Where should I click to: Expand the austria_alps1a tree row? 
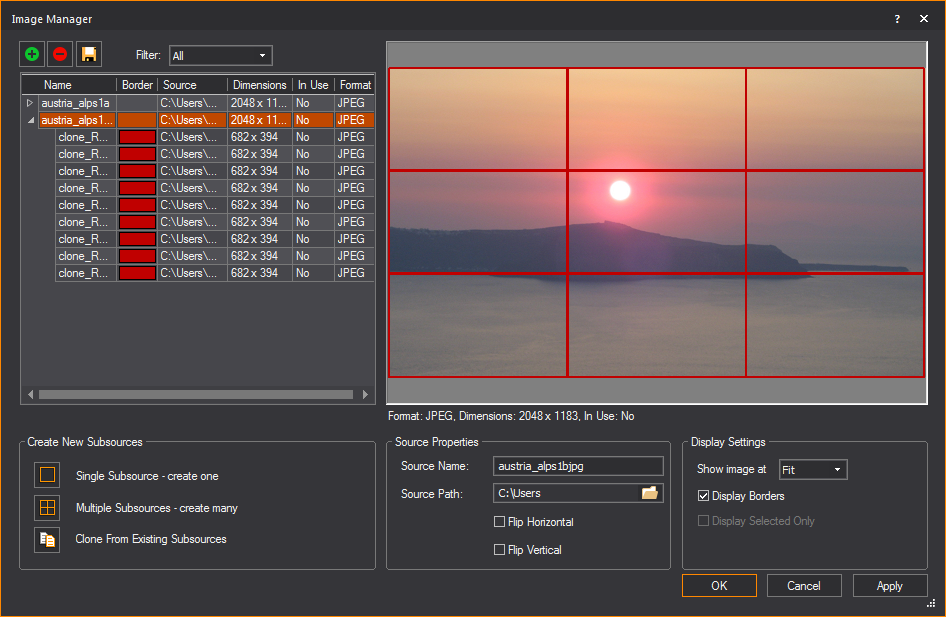30,103
